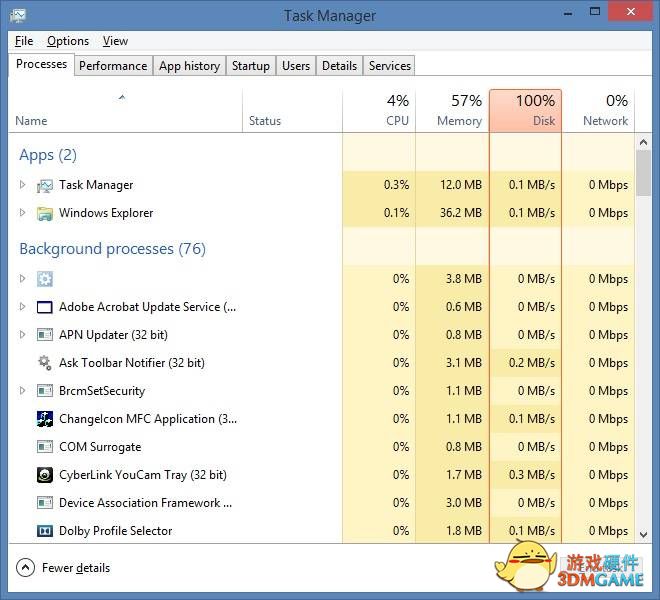Click the Device Association Framework icon
The width and height of the screenshot is (660, 600).
click(x=45, y=503)
